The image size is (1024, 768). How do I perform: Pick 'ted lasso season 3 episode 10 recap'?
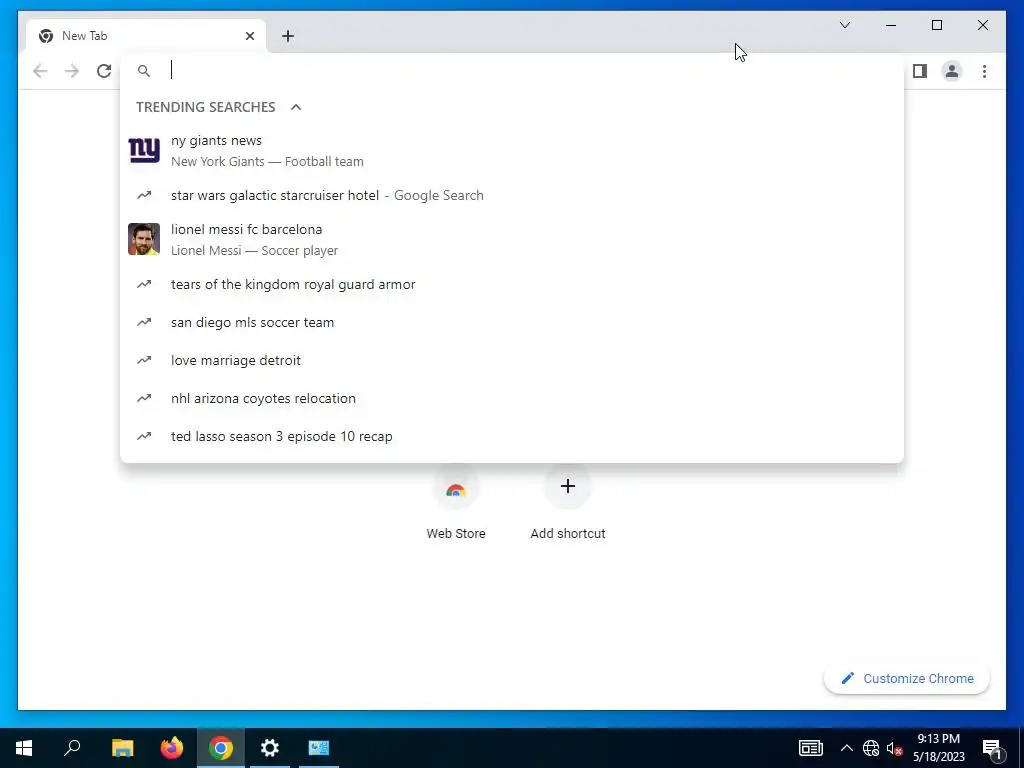[512, 436]
